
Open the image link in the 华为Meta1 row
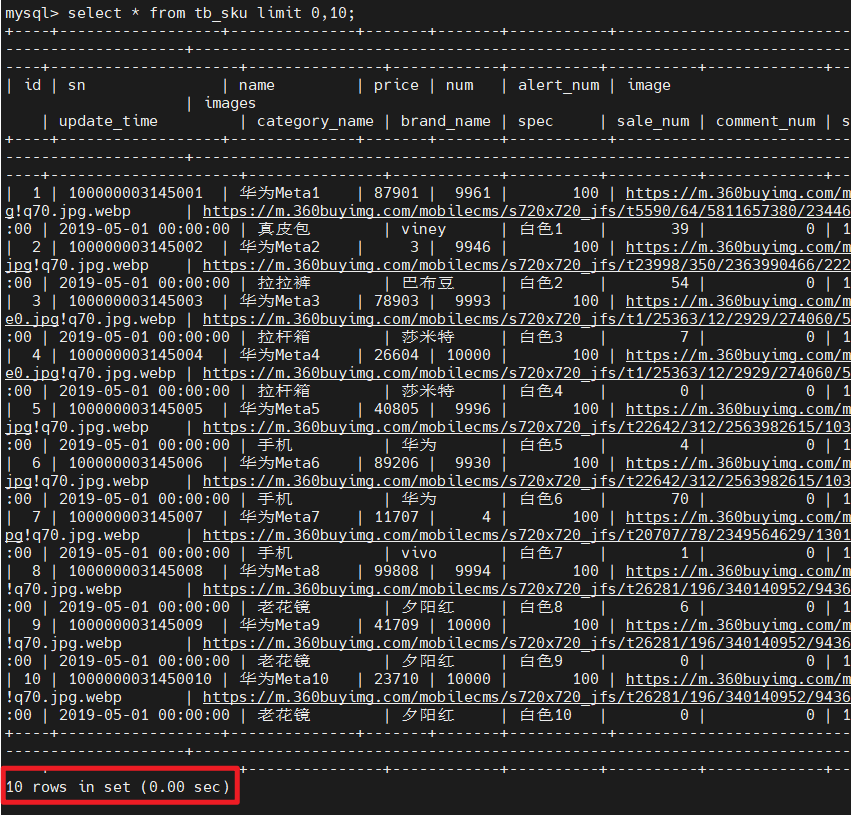pyautogui.click(x=737, y=193)
